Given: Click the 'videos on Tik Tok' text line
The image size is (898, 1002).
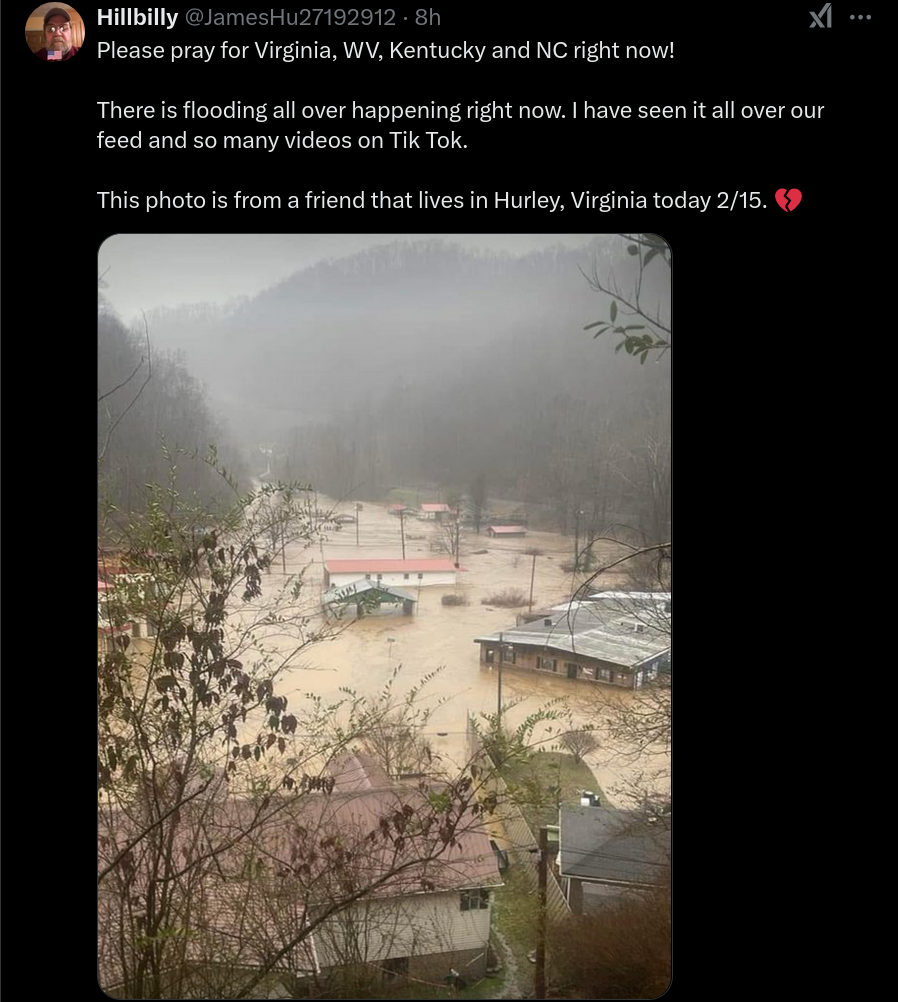Looking at the screenshot, I should 282,140.
